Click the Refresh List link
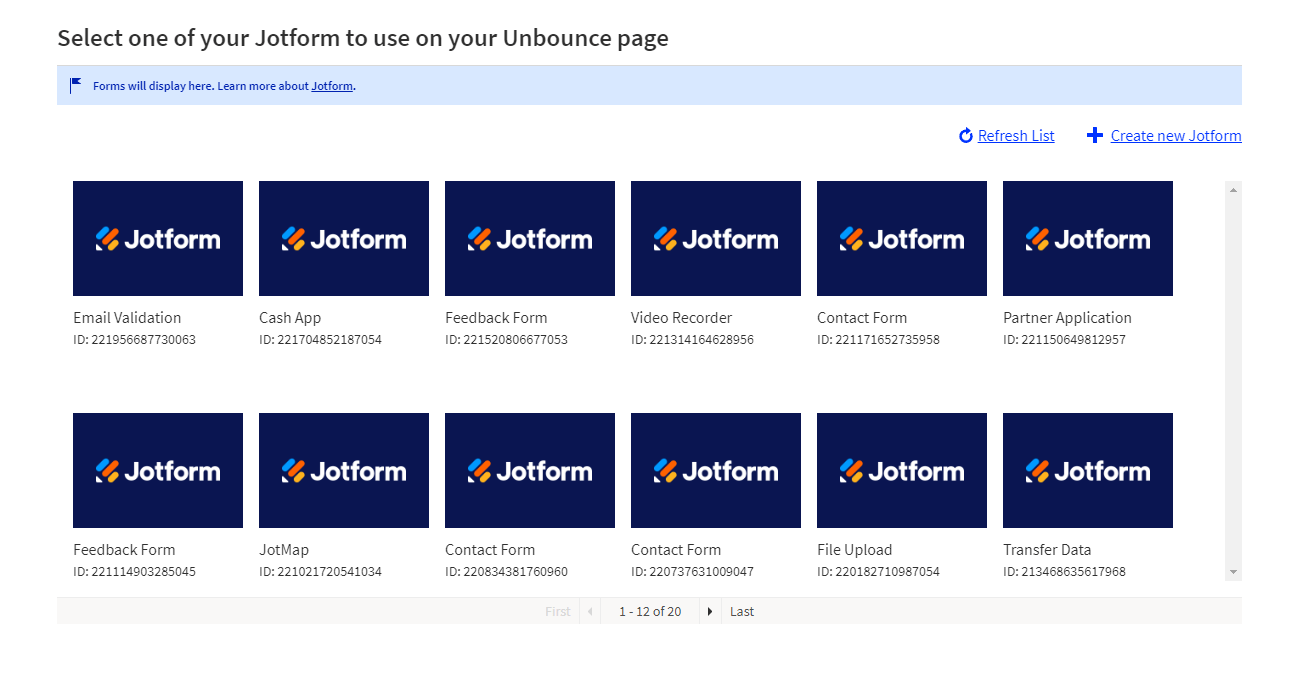Image resolution: width=1299 pixels, height=677 pixels. point(1016,136)
